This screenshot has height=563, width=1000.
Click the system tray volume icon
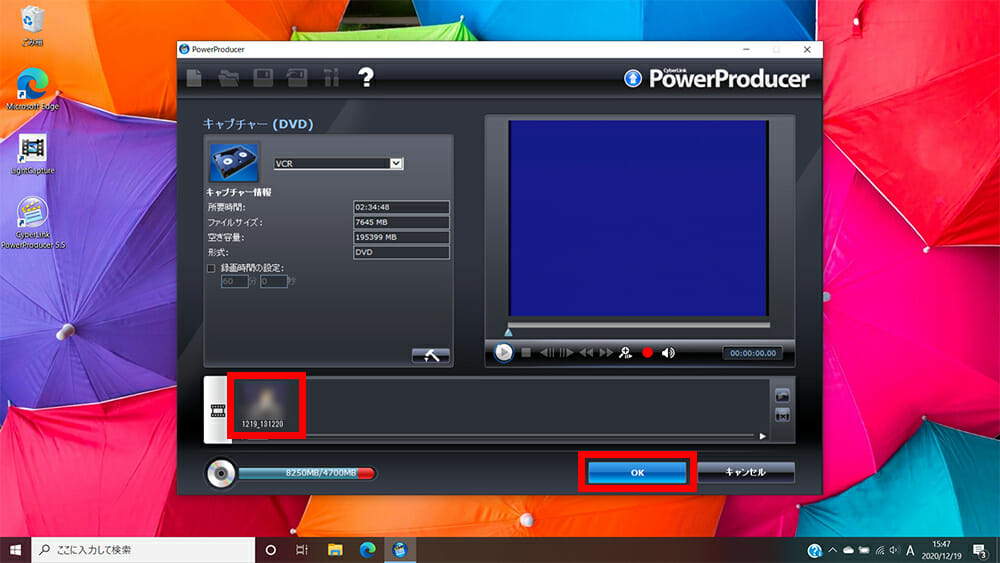[x=894, y=550]
